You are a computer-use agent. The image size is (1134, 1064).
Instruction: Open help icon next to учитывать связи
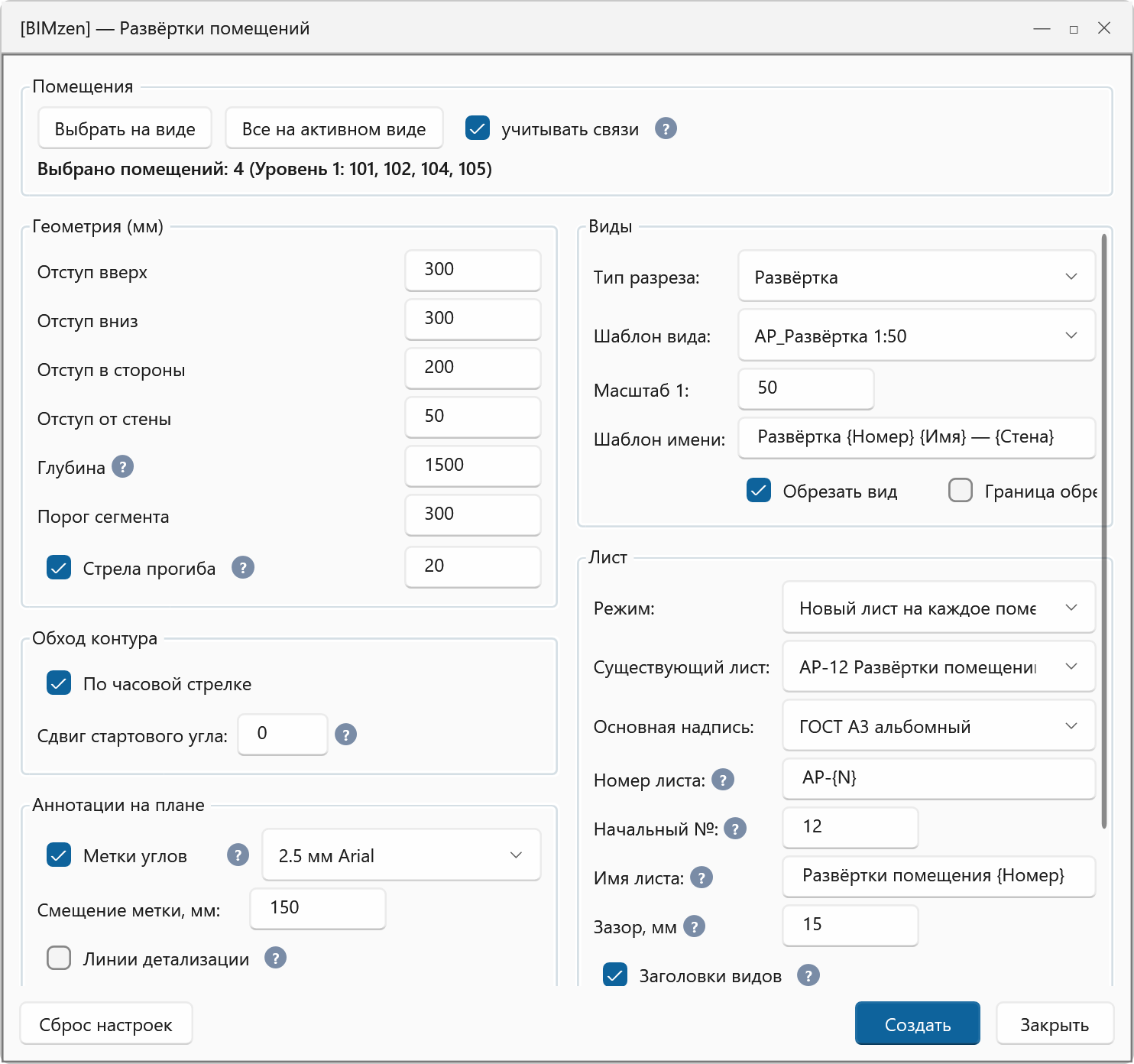pyautogui.click(x=666, y=128)
